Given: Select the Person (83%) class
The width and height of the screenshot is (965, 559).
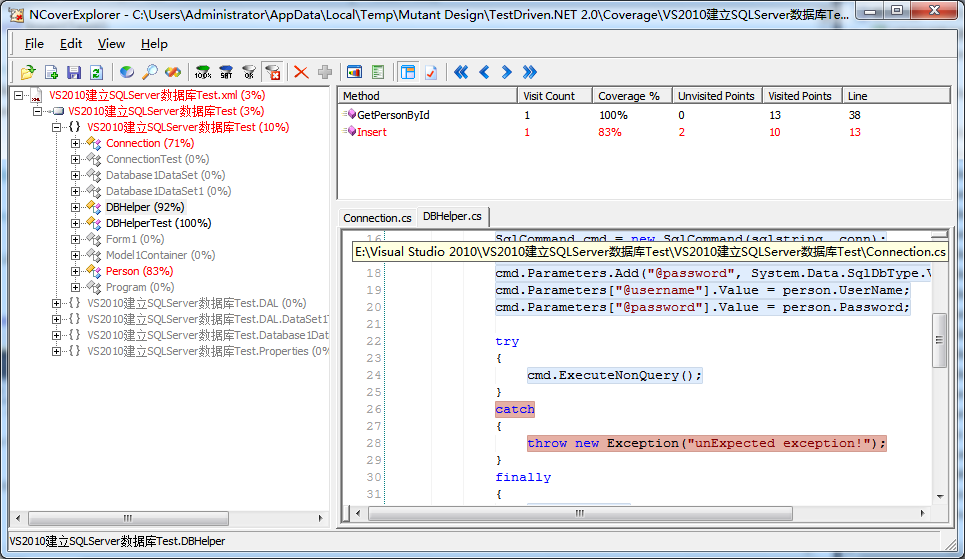Looking at the screenshot, I should click(139, 271).
